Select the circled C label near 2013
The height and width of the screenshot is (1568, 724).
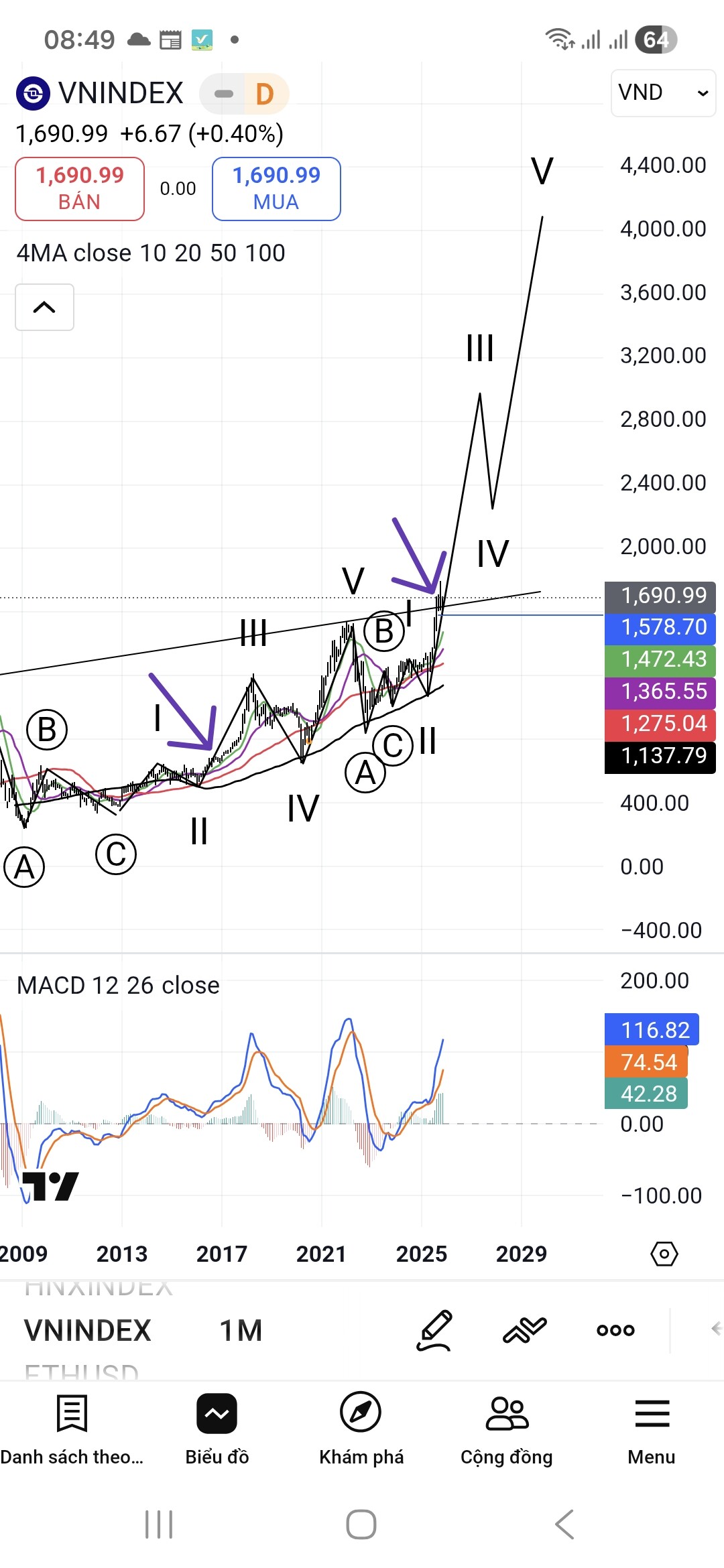(116, 854)
